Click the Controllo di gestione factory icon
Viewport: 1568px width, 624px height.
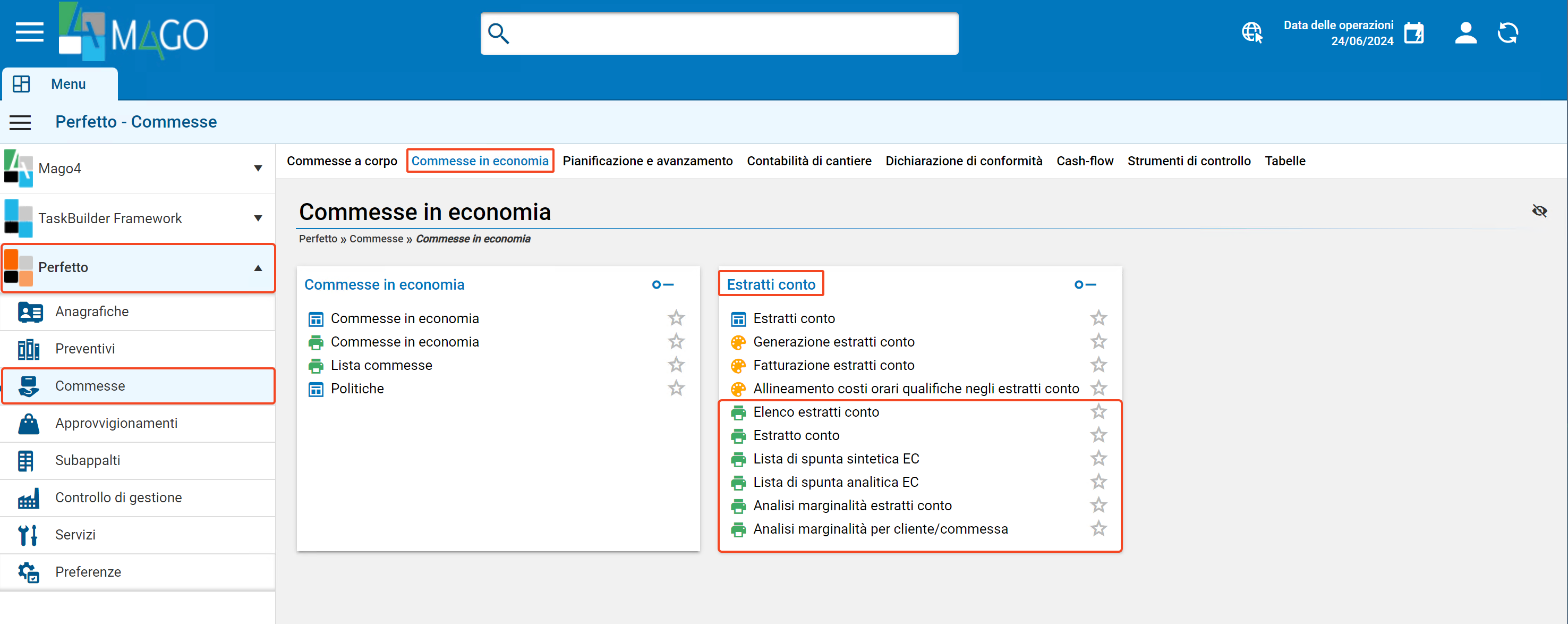(x=29, y=498)
